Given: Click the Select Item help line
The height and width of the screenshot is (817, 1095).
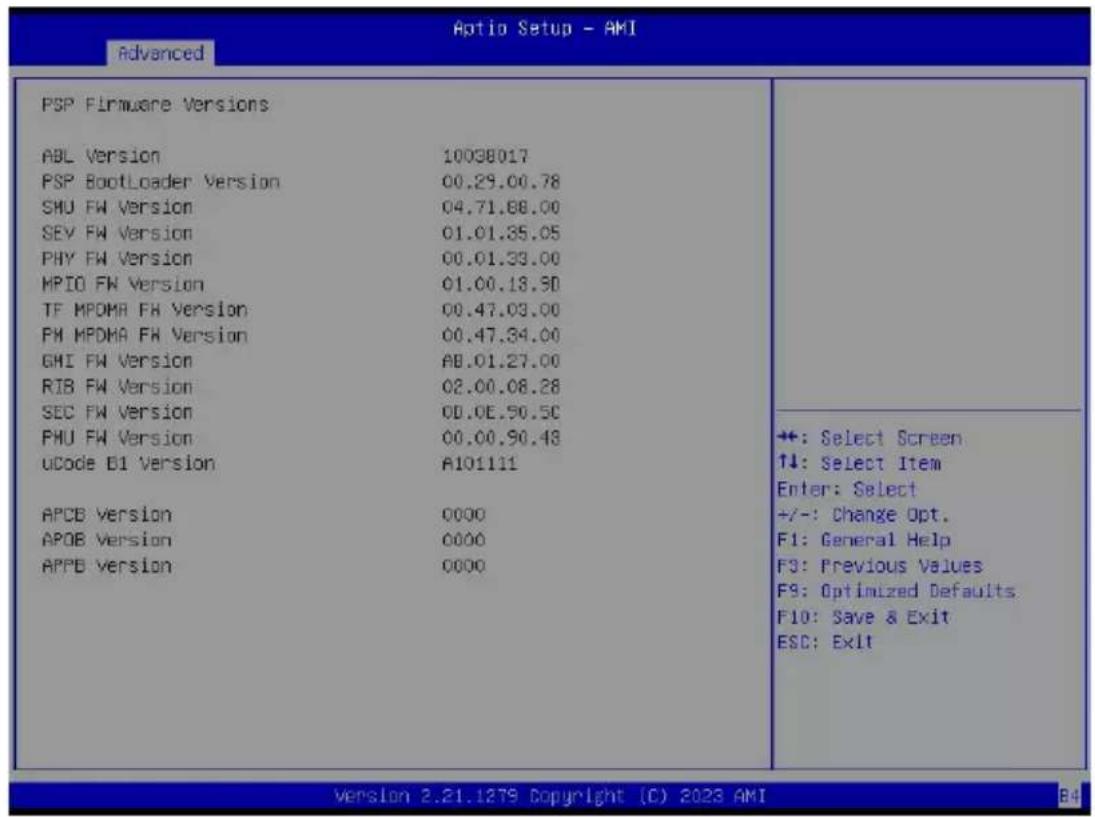Looking at the screenshot, I should click(859, 463).
